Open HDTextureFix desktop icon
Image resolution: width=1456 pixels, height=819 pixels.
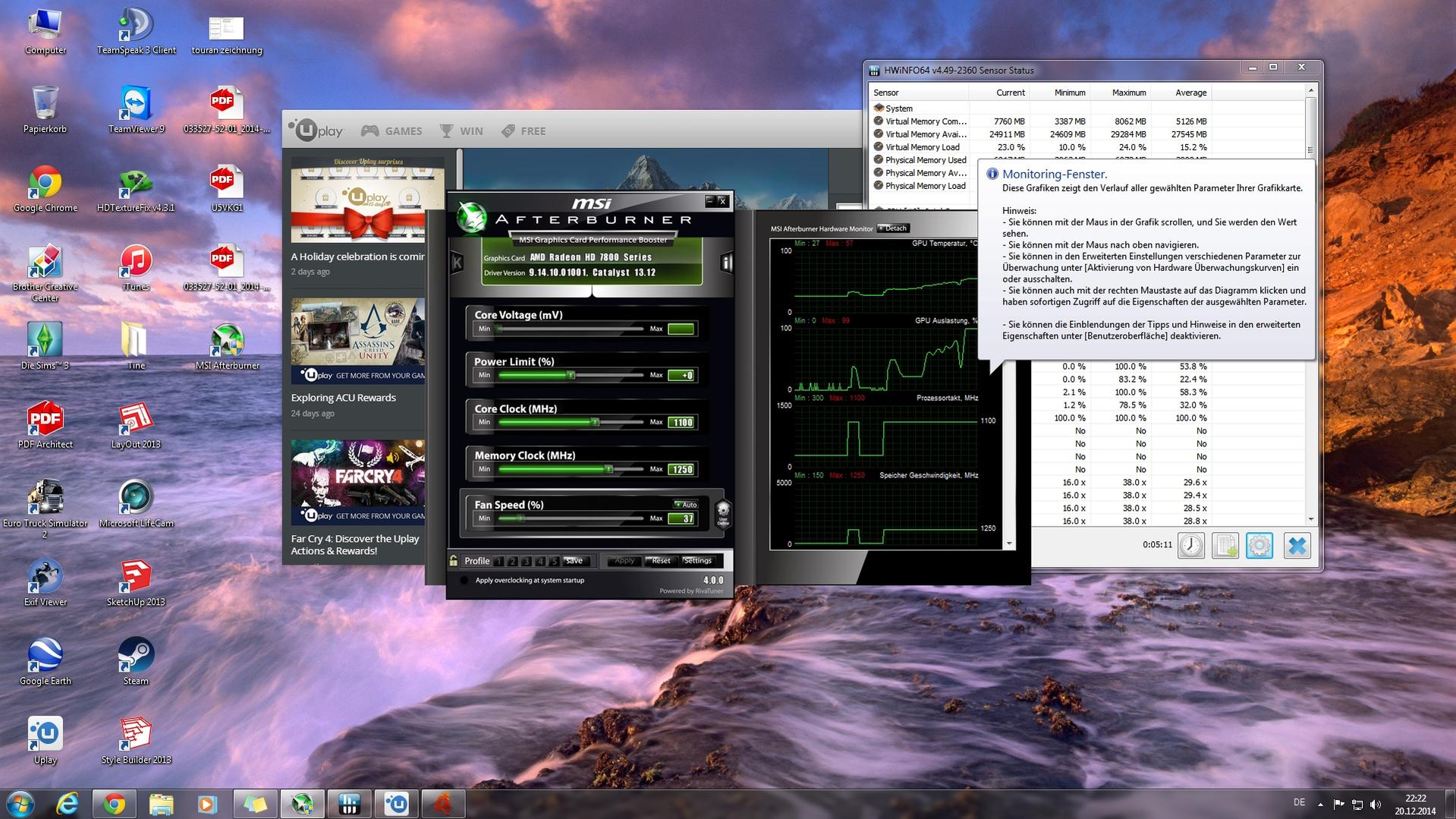[137, 189]
